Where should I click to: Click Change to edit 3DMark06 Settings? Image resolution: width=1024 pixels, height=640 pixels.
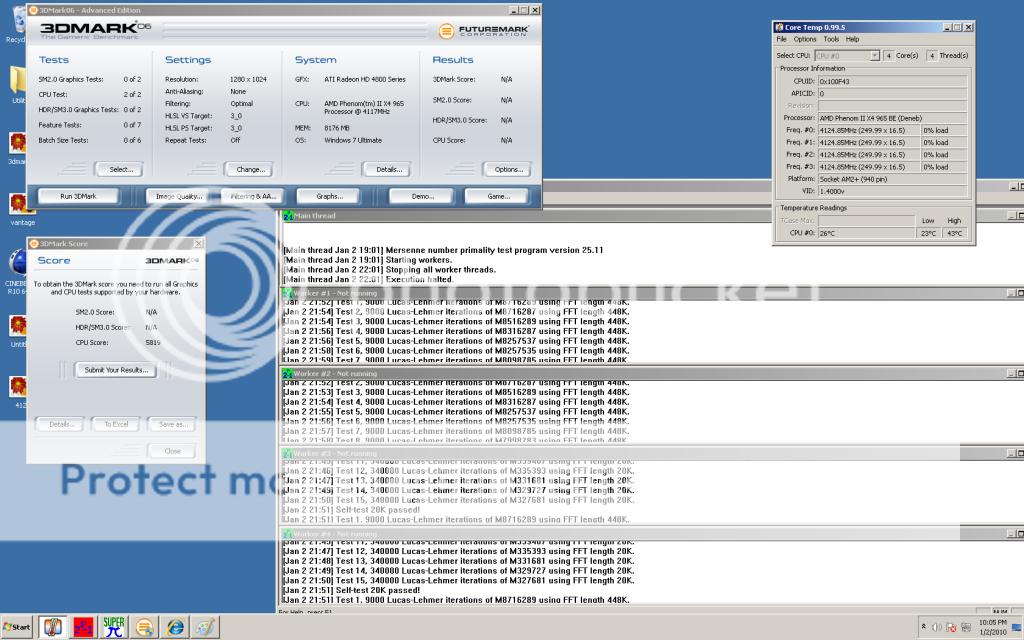click(x=250, y=169)
